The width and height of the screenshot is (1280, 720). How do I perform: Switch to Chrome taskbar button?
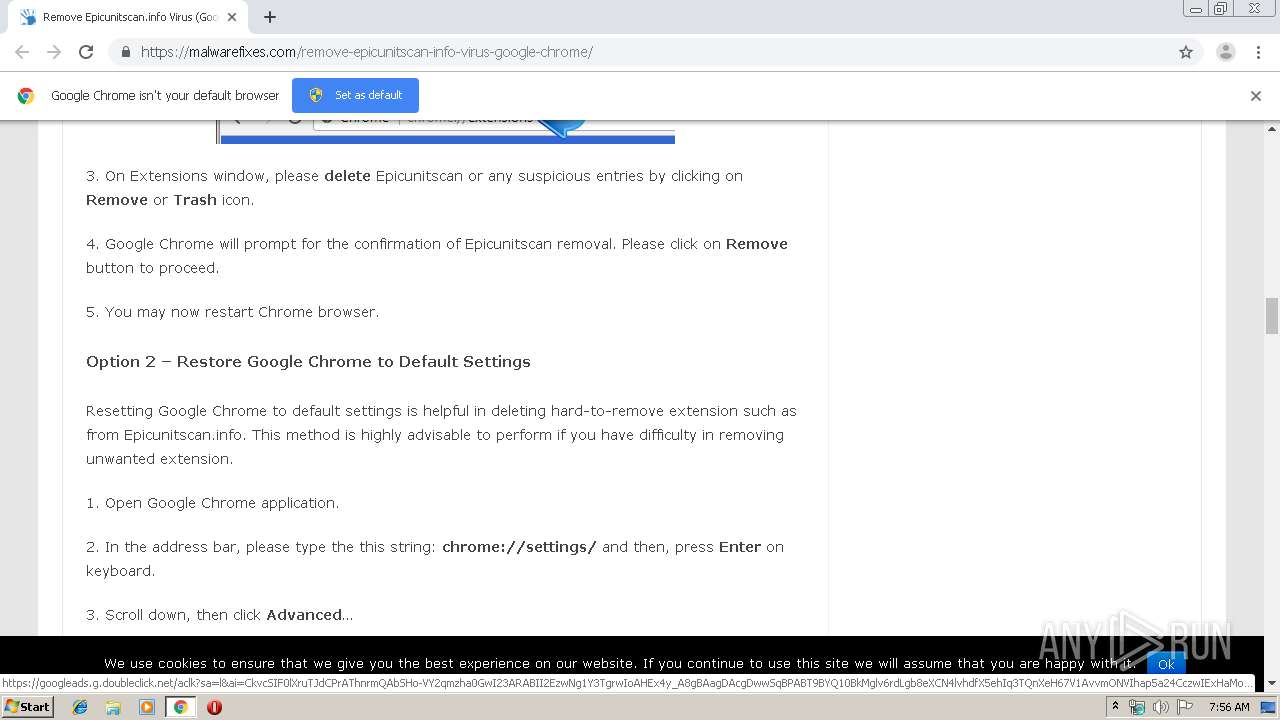point(180,707)
